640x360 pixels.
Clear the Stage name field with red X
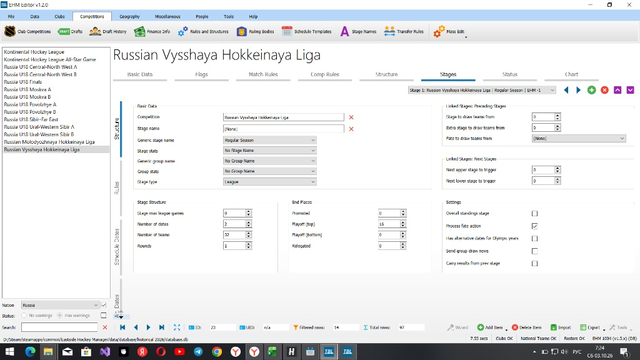351,129
